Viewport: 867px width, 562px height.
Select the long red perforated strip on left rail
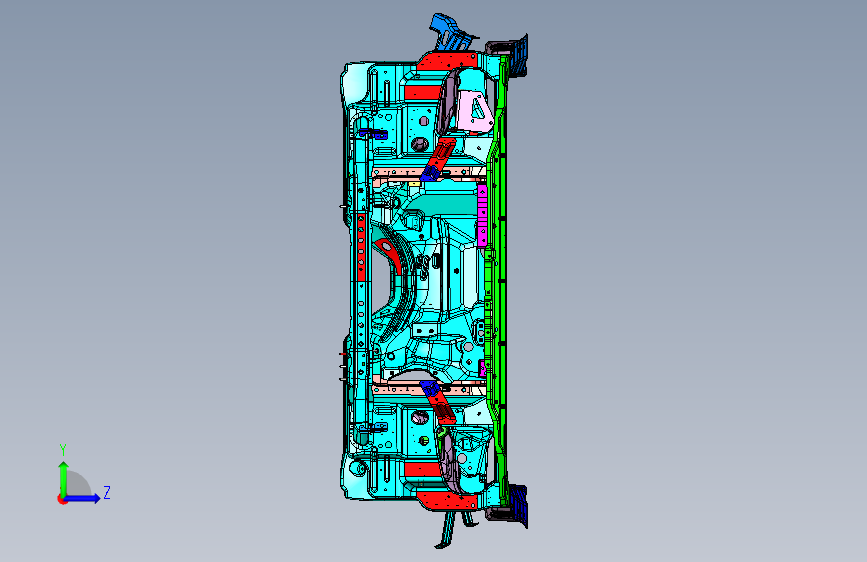pyautogui.click(x=361, y=247)
